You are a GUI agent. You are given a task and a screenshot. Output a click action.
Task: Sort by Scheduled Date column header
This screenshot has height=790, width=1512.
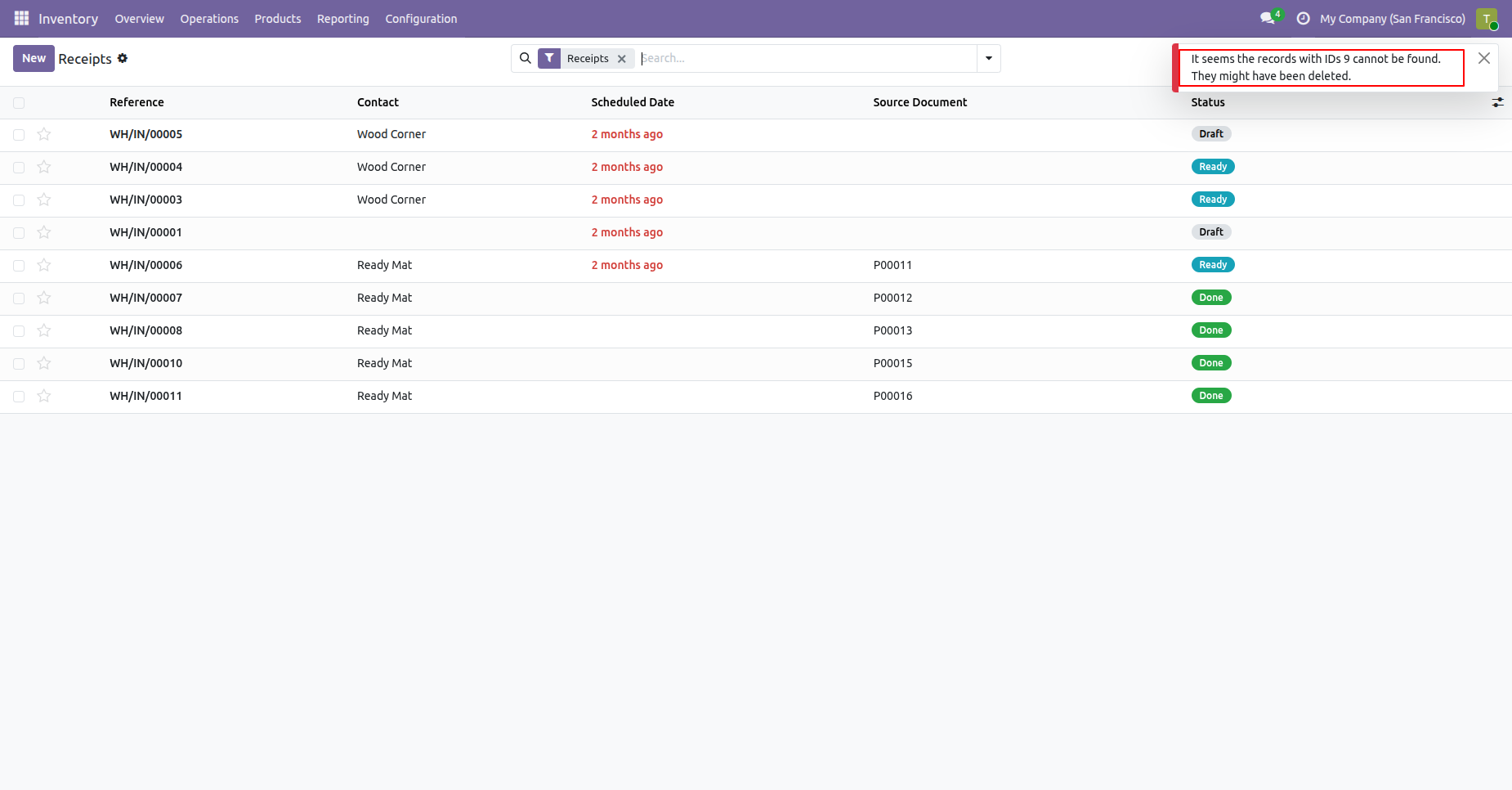[633, 102]
